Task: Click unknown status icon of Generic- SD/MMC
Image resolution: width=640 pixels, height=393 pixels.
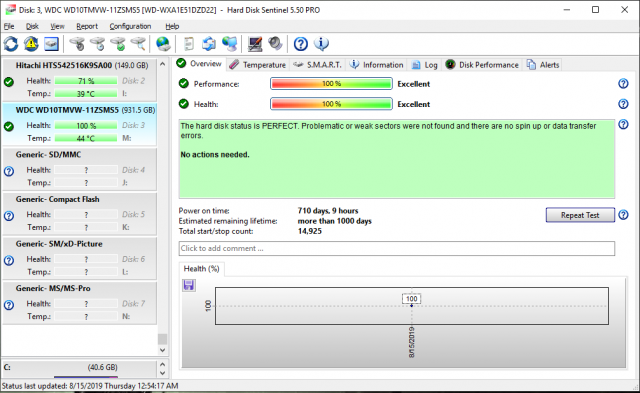Action: (9, 171)
